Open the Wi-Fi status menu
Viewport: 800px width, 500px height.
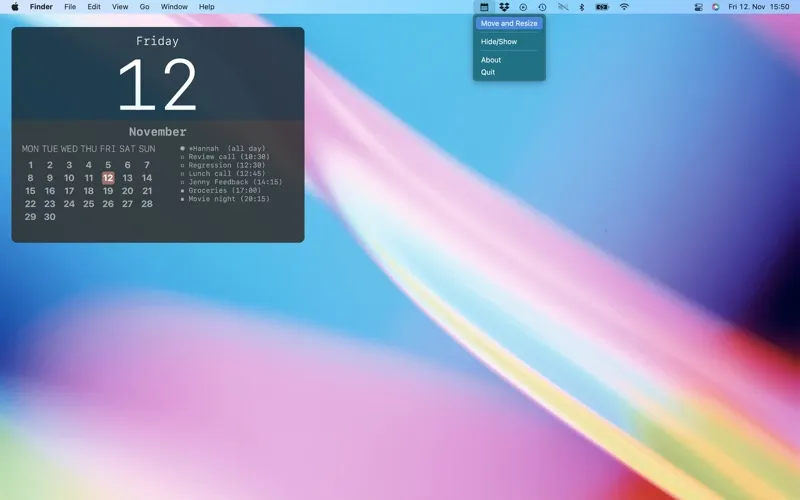(624, 7)
